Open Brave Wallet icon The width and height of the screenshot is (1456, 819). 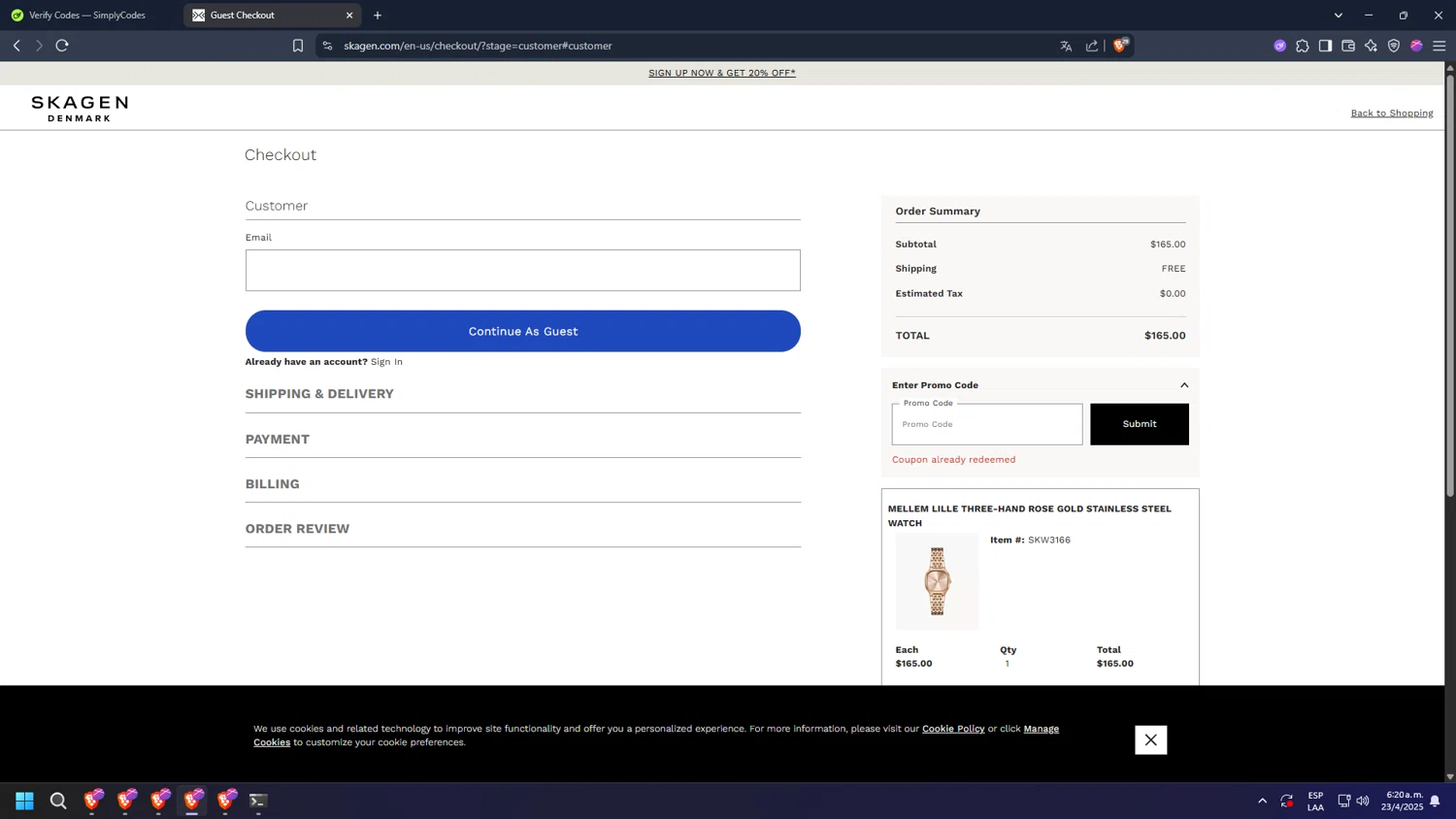tap(1348, 46)
